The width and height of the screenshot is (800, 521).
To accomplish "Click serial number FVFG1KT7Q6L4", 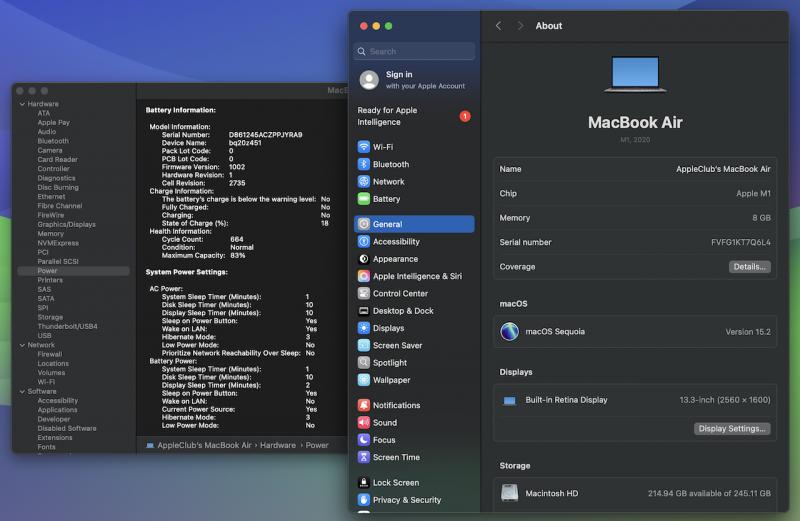I will pos(741,242).
